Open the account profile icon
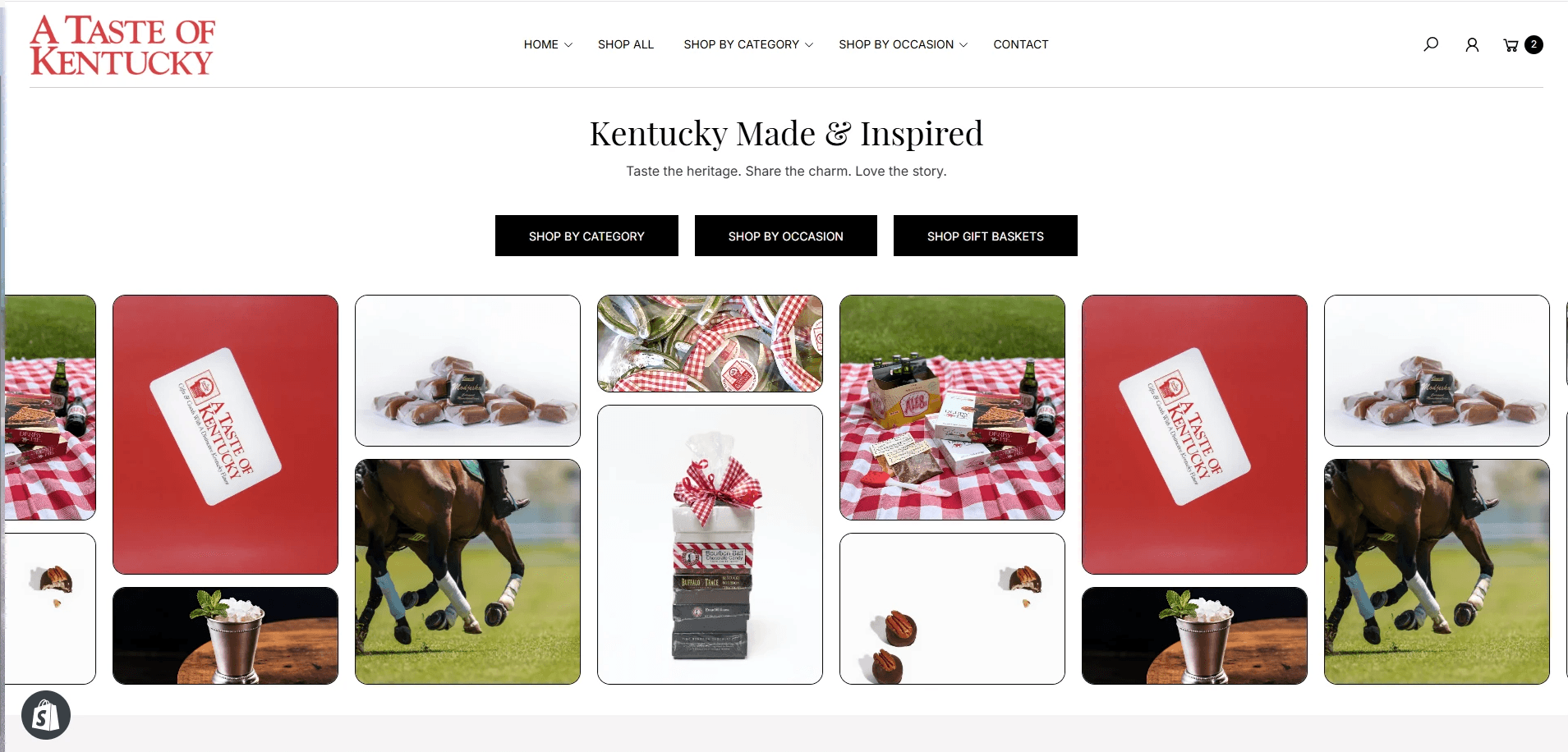This screenshot has width=1568, height=752. pos(1472,44)
